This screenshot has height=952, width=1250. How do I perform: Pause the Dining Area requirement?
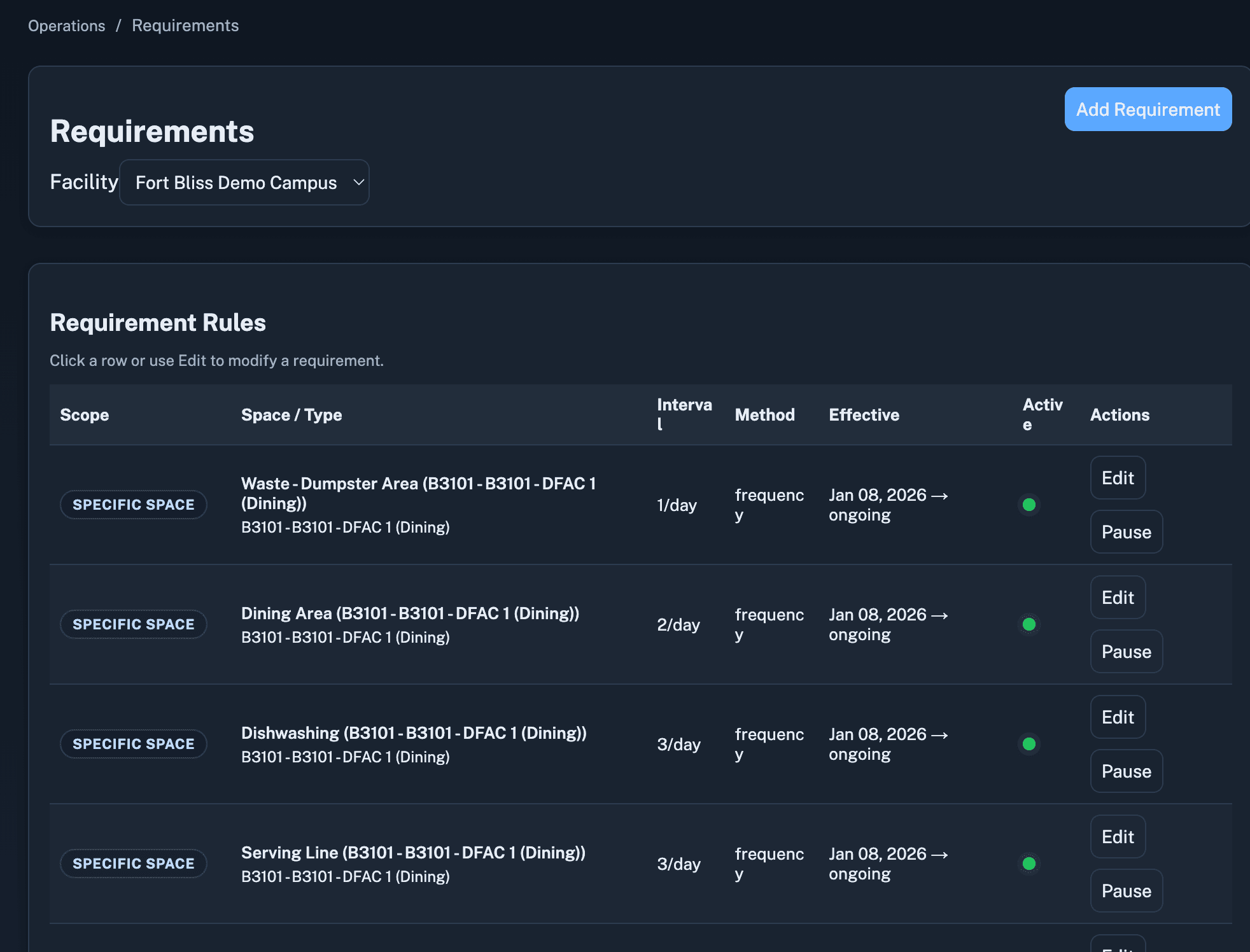pyautogui.click(x=1126, y=651)
